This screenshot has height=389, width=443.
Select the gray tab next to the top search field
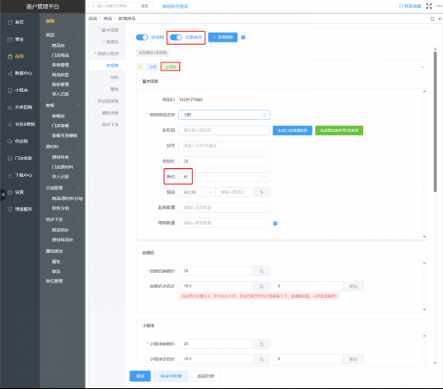point(144,6)
